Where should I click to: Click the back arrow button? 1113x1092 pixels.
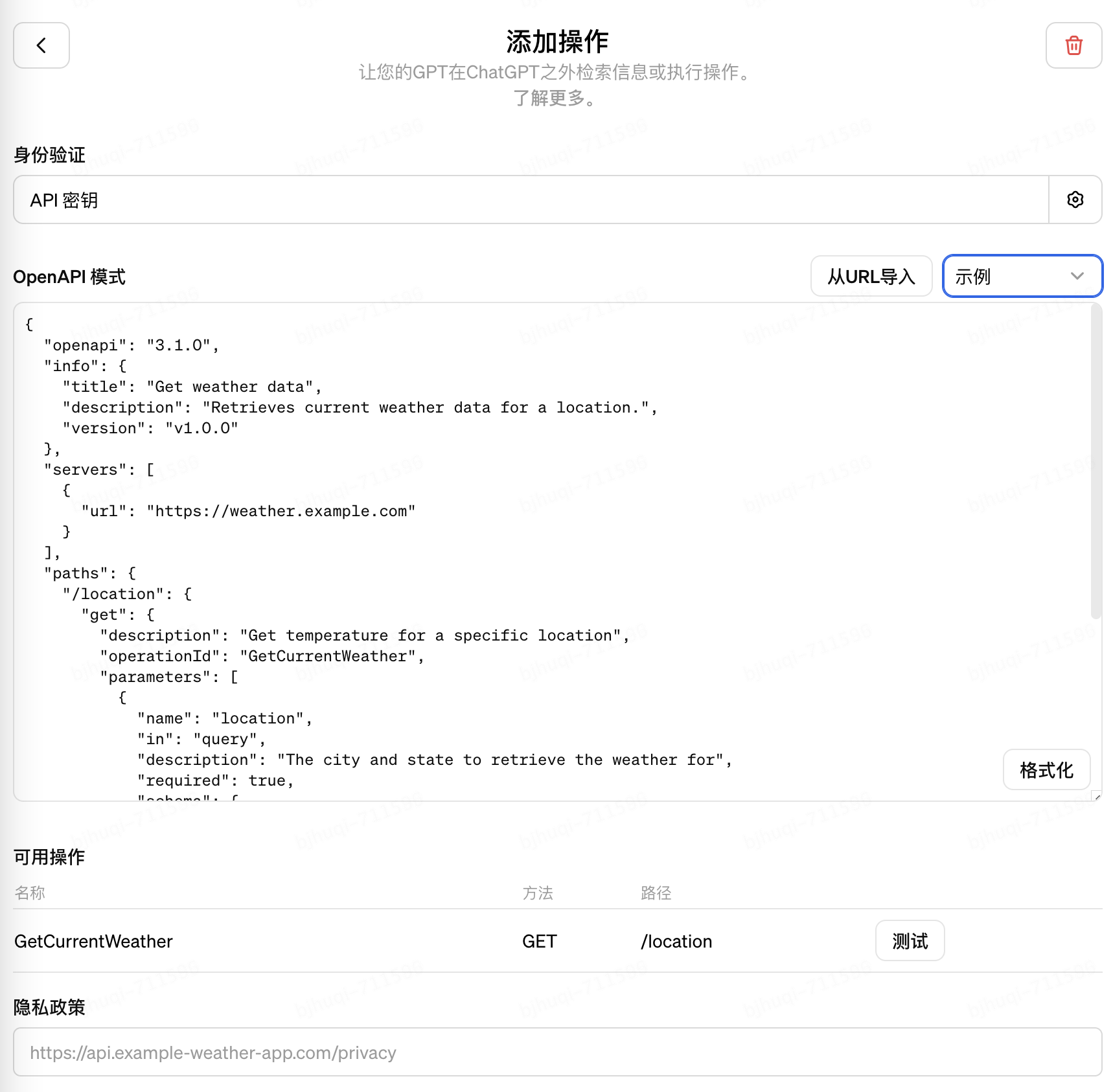coord(41,45)
